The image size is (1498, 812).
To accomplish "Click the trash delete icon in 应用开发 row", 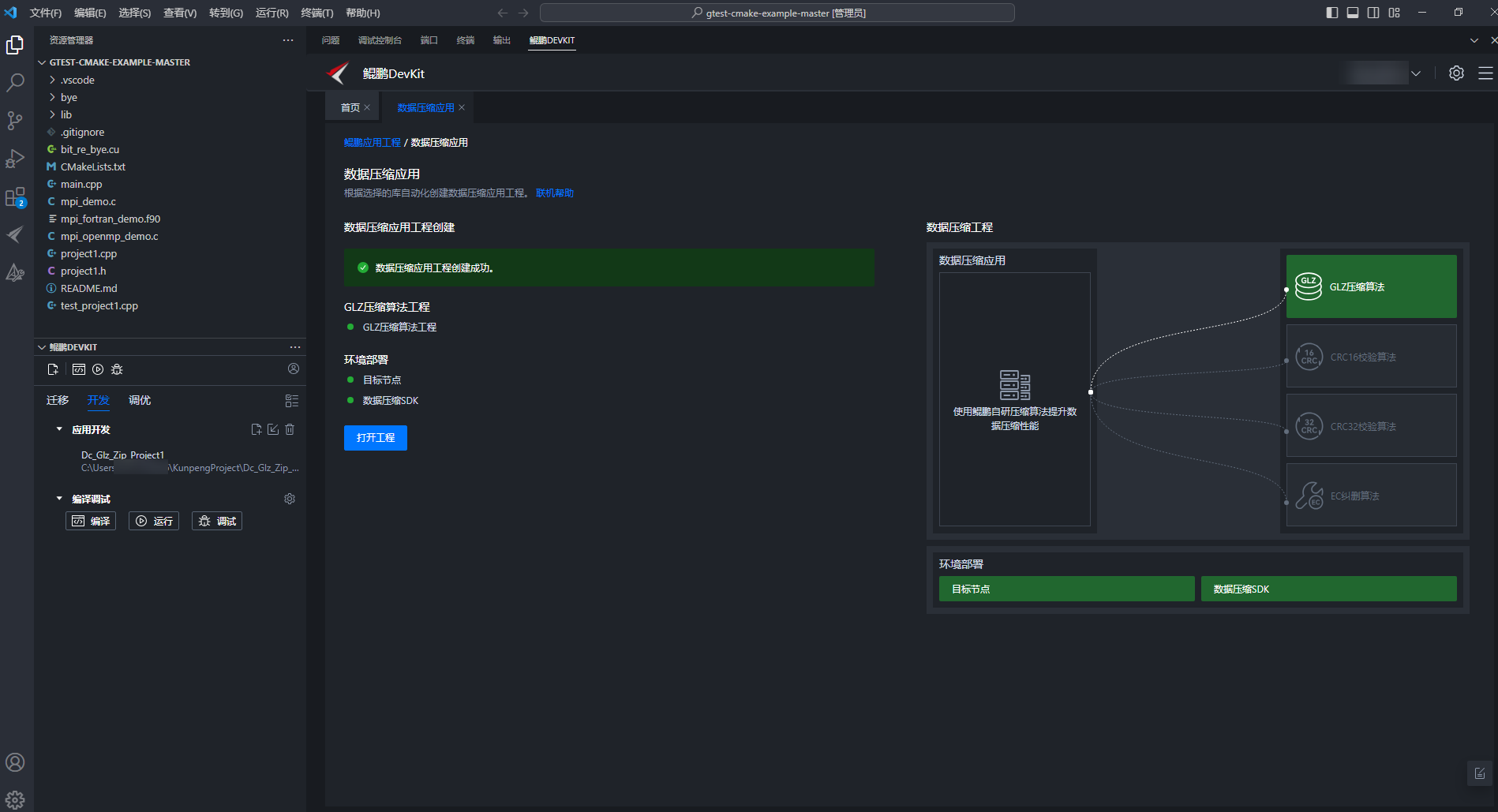I will [x=290, y=429].
